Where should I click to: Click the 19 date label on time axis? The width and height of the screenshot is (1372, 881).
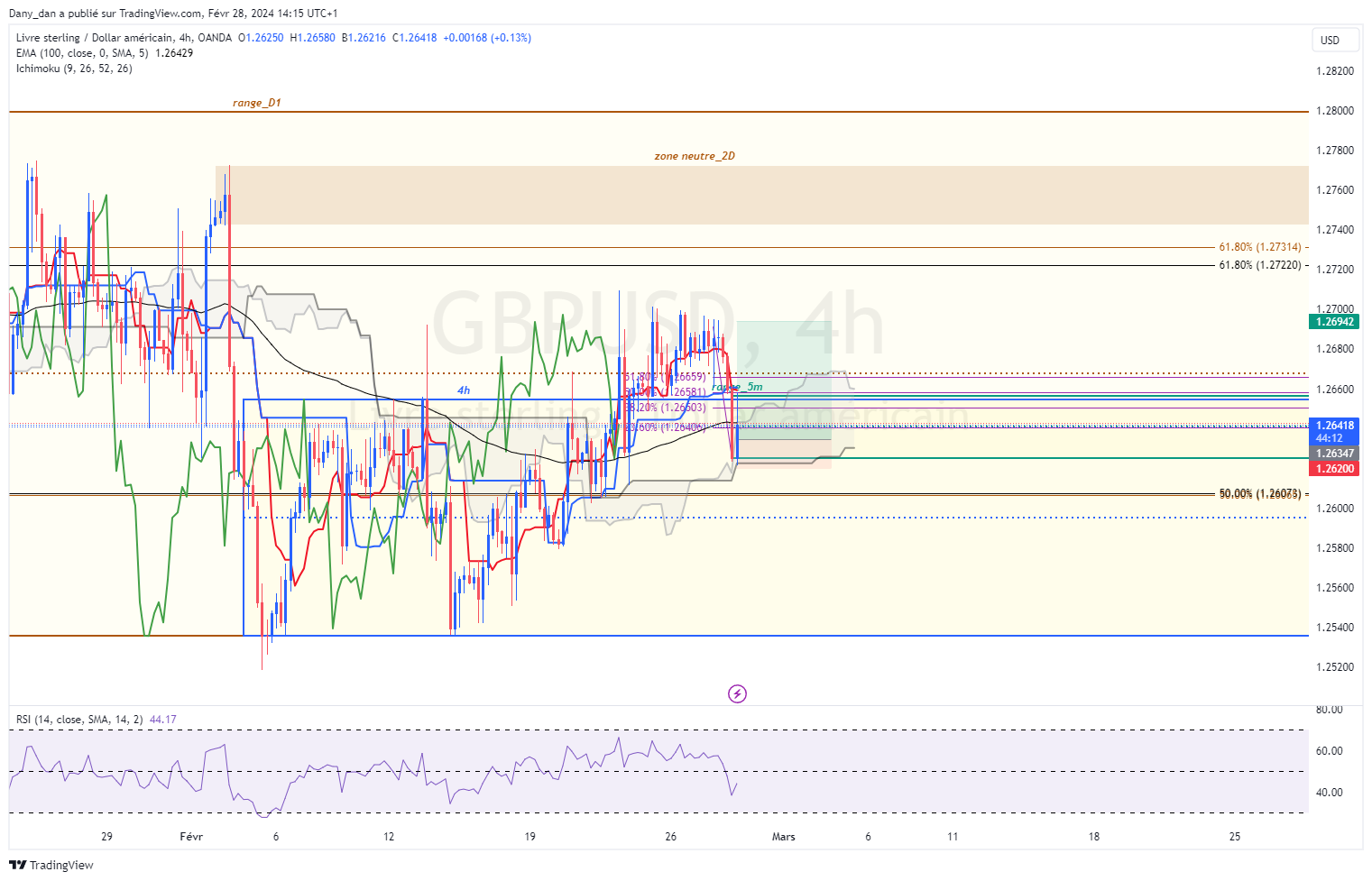pos(529,837)
